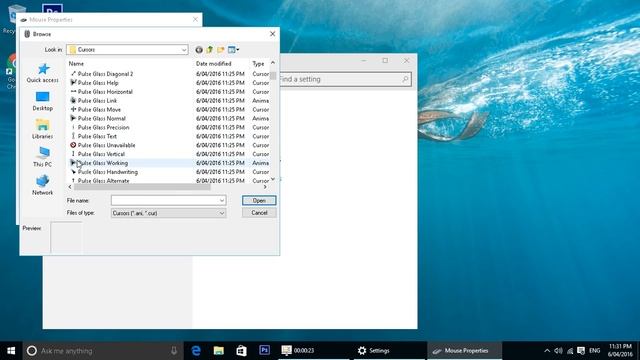
Task: Select Desktop in the places bar
Action: 42,102
